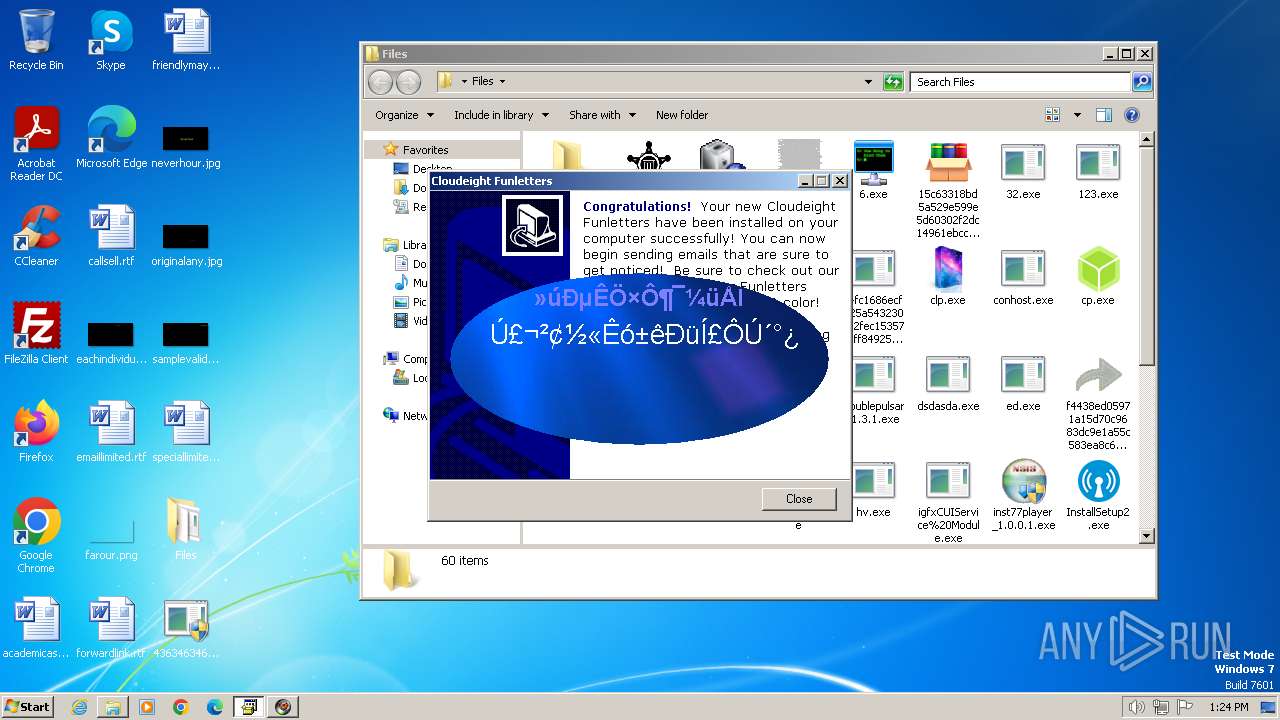Image resolution: width=1280 pixels, height=720 pixels.
Task: Select hv.exe in the Files window
Action: click(873, 488)
